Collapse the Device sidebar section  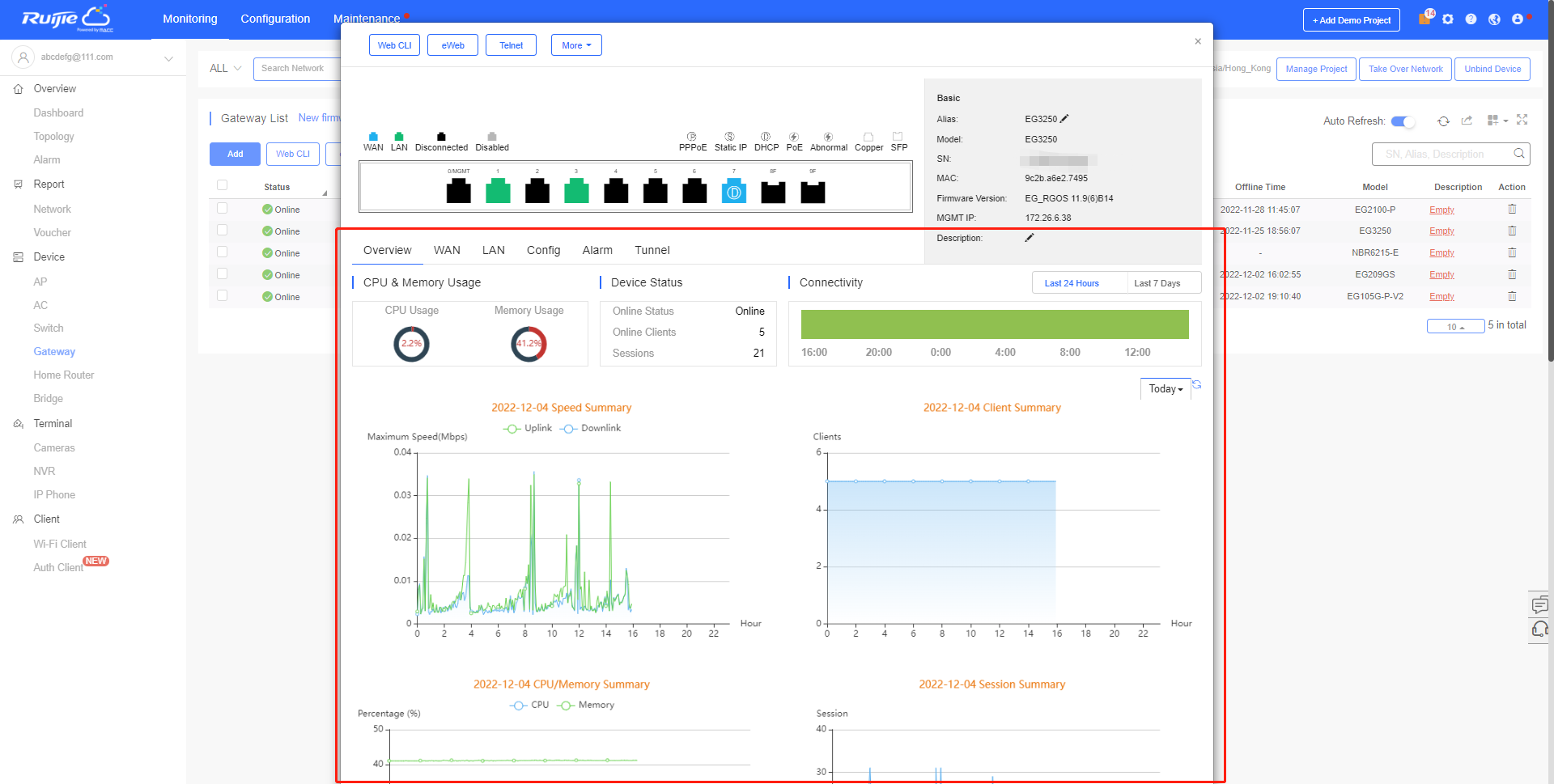point(49,257)
